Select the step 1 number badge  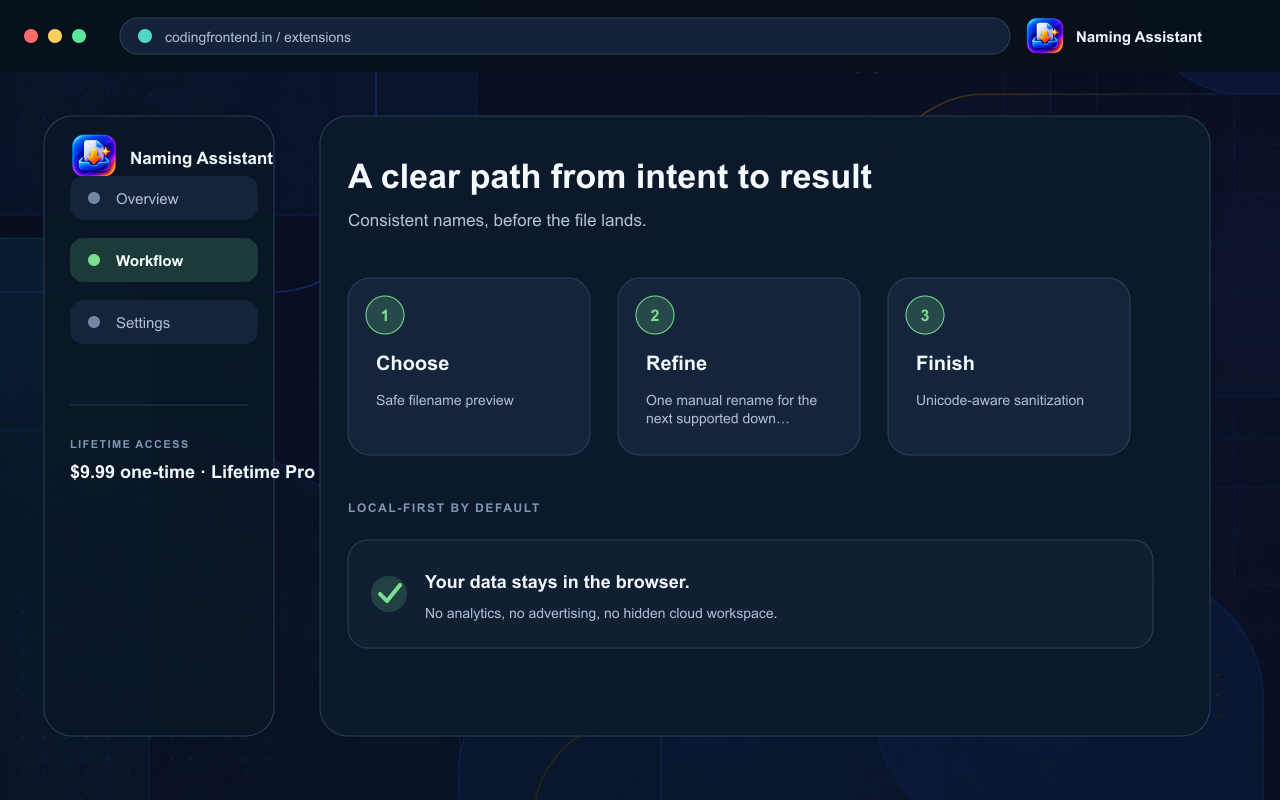(385, 315)
